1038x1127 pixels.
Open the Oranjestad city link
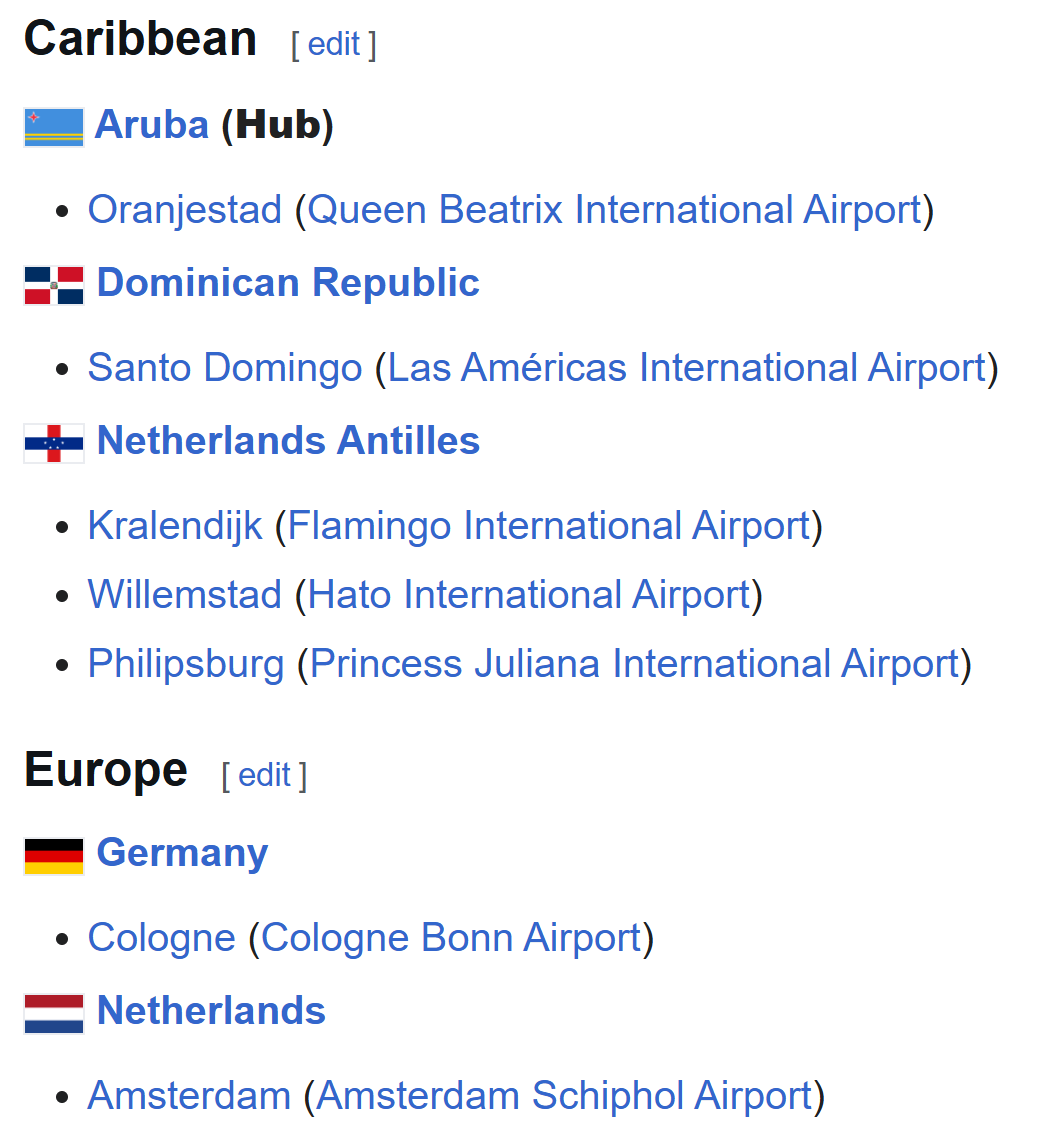click(x=185, y=210)
